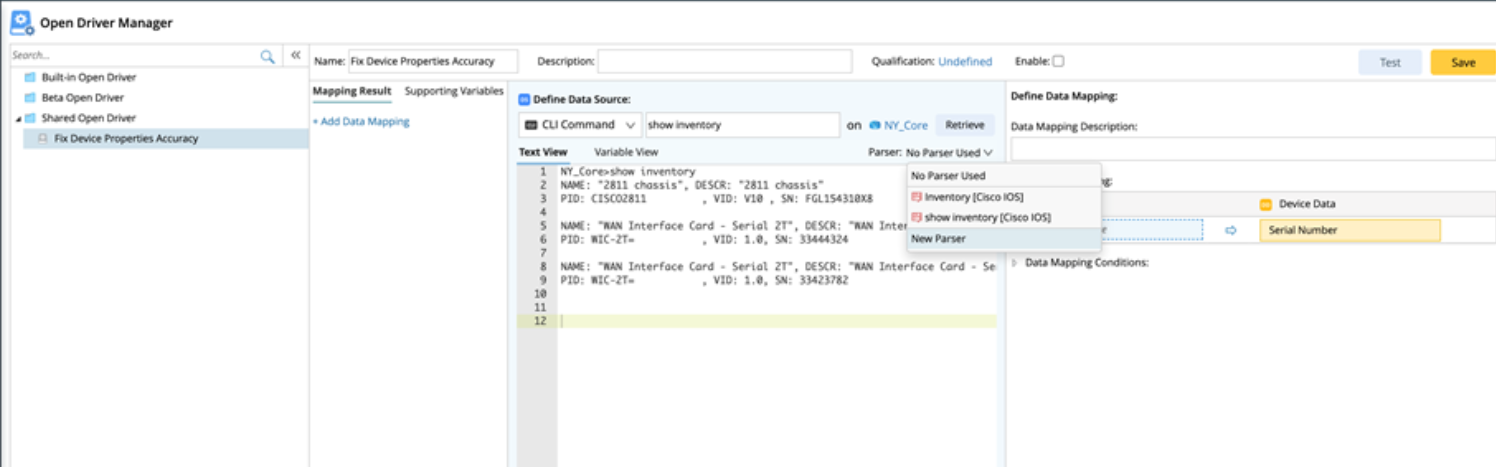Screen dimensions: 1496x467
Task: Open the Parser dropdown selector
Action: [x=949, y=153]
